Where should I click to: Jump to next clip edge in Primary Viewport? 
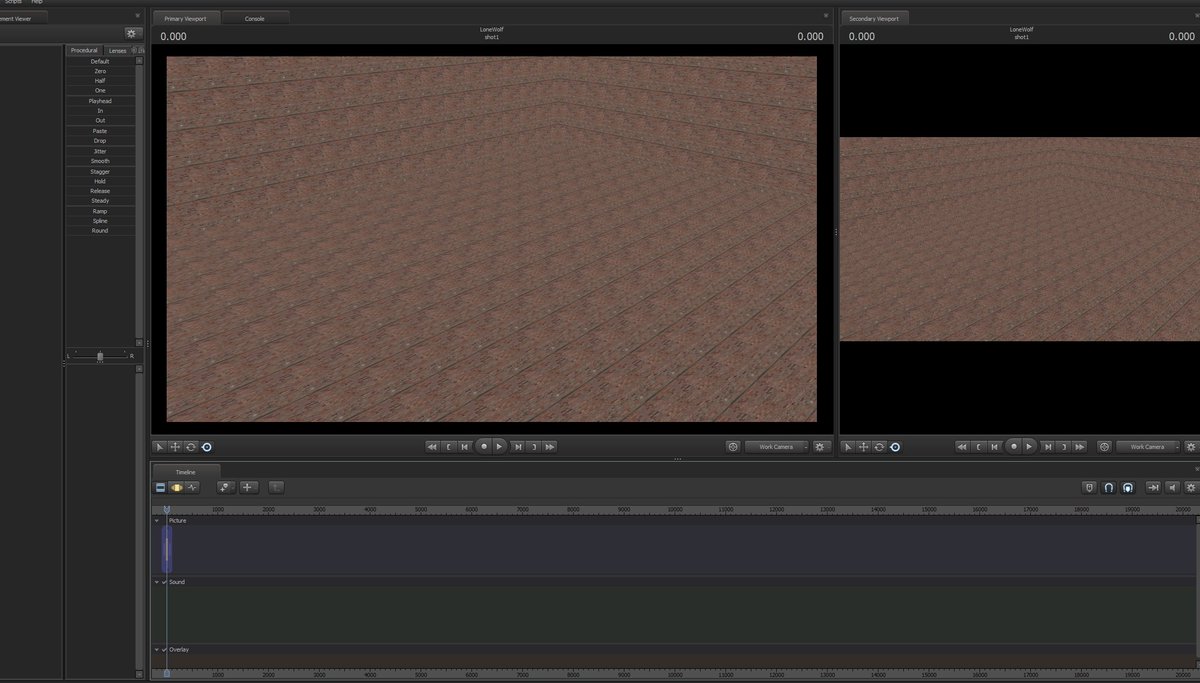point(534,447)
